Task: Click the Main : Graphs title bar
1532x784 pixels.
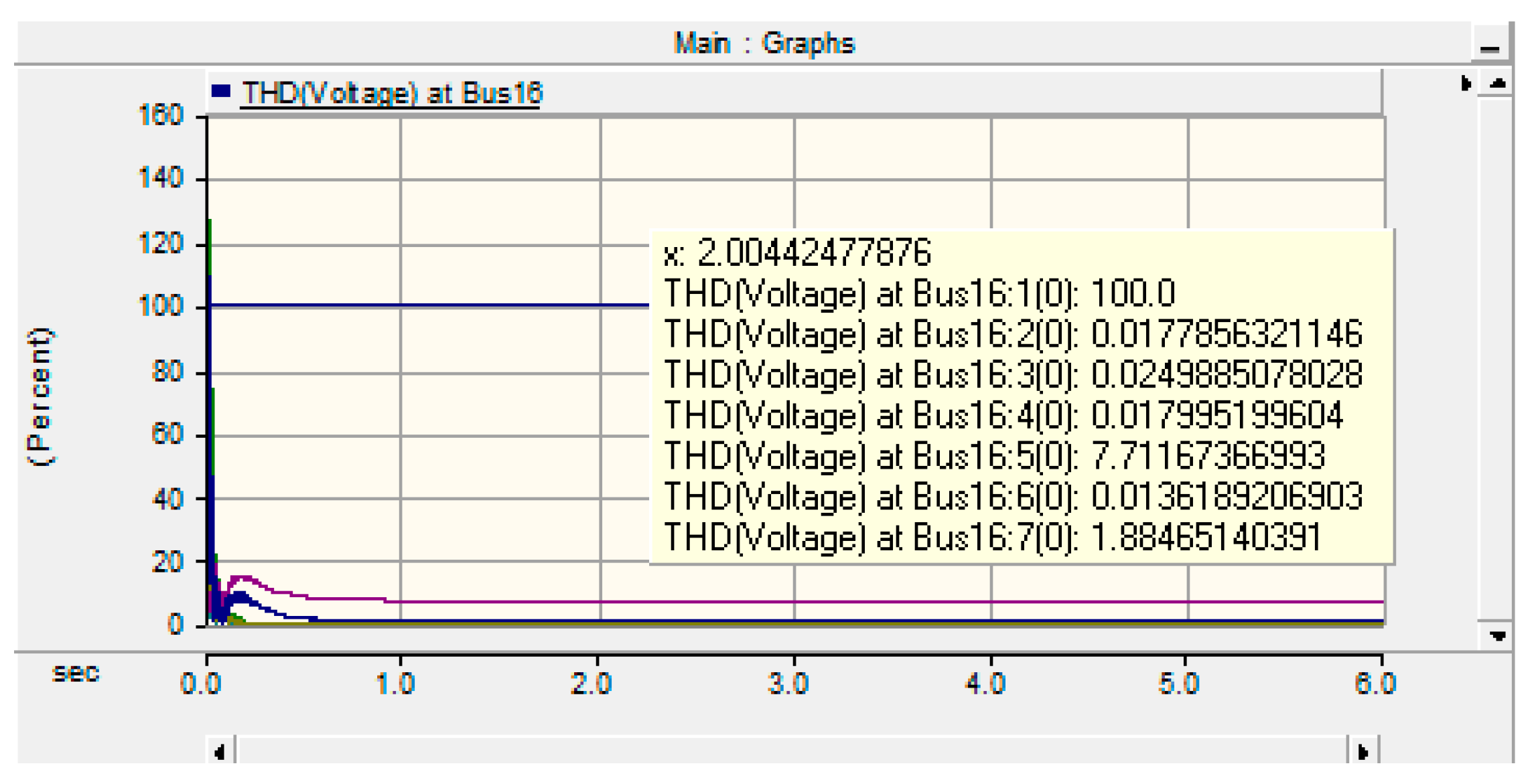Action: (x=766, y=44)
